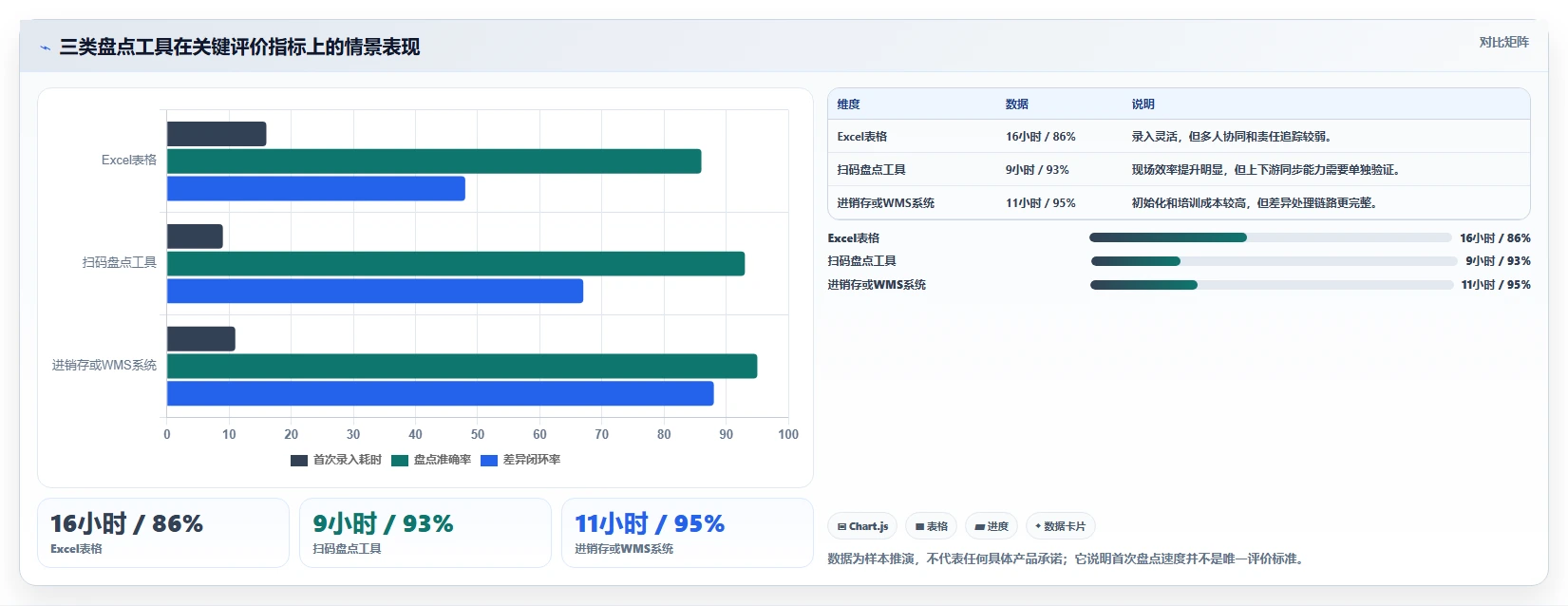
Task: Toggle the 首次录入耗时 legend item
Action: tap(336, 460)
